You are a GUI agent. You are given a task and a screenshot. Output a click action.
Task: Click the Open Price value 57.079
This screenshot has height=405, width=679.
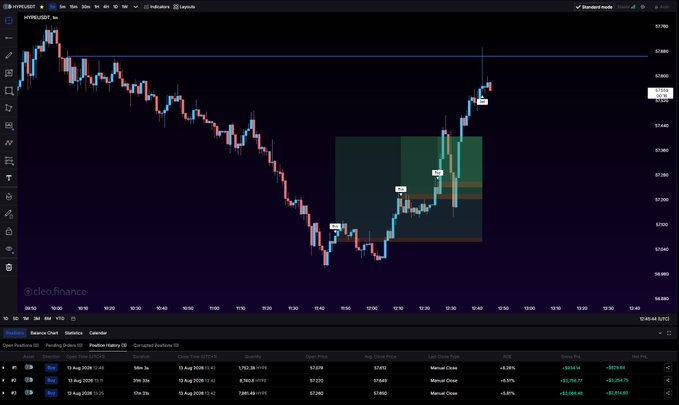[317, 368]
